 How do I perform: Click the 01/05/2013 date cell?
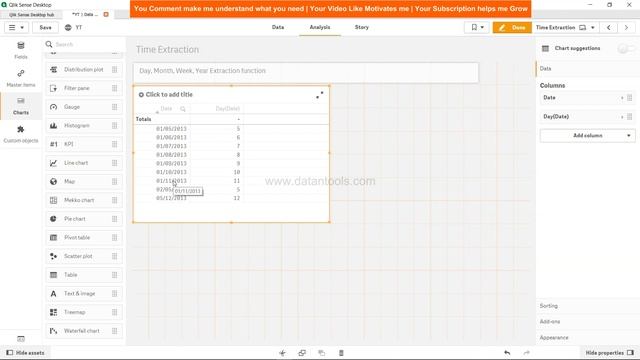(x=171, y=129)
